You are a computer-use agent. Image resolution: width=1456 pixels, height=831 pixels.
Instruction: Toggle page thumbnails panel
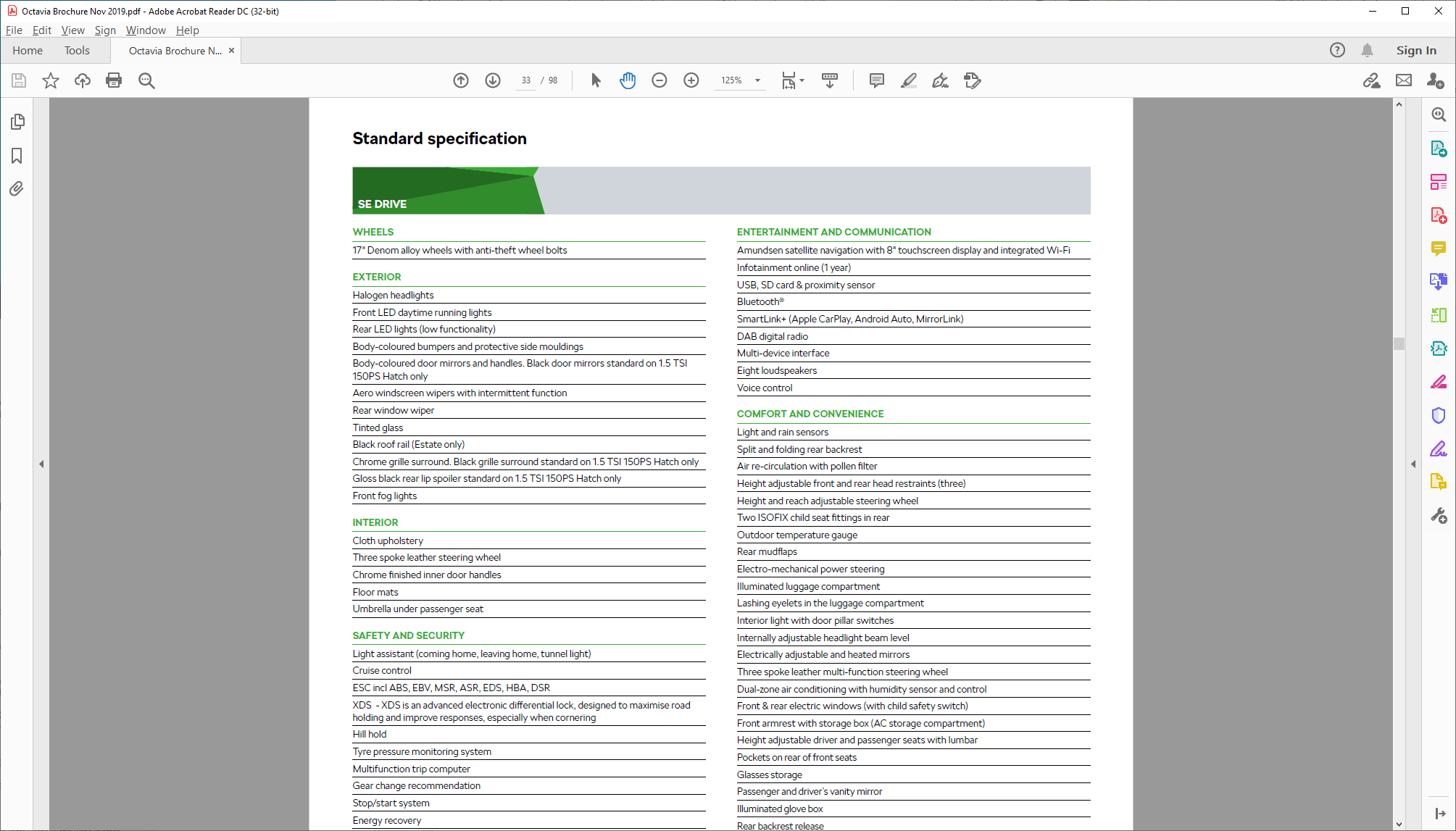(x=17, y=122)
